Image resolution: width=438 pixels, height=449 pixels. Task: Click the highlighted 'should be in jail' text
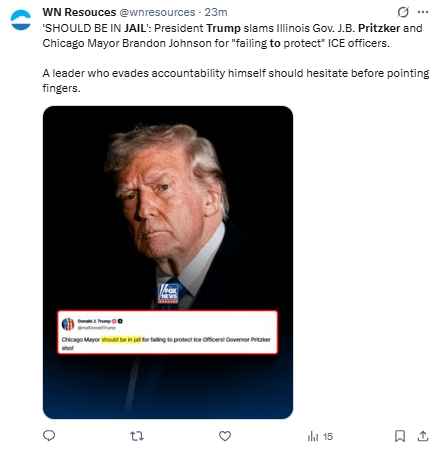coord(121,340)
